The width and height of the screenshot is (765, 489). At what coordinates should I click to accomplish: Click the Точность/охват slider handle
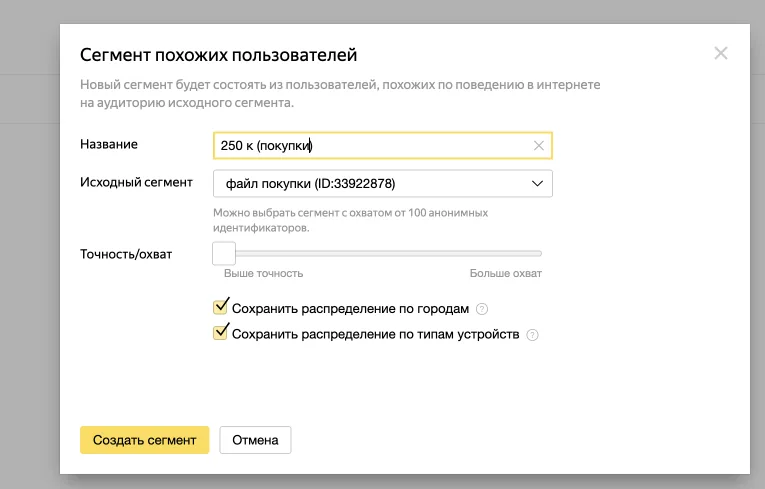pyautogui.click(x=224, y=253)
